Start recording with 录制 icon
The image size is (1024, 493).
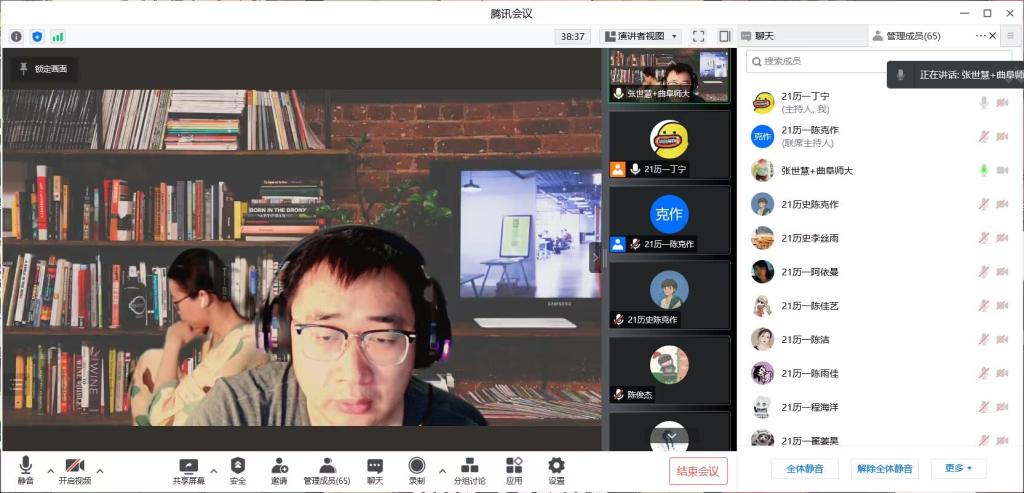pos(416,470)
